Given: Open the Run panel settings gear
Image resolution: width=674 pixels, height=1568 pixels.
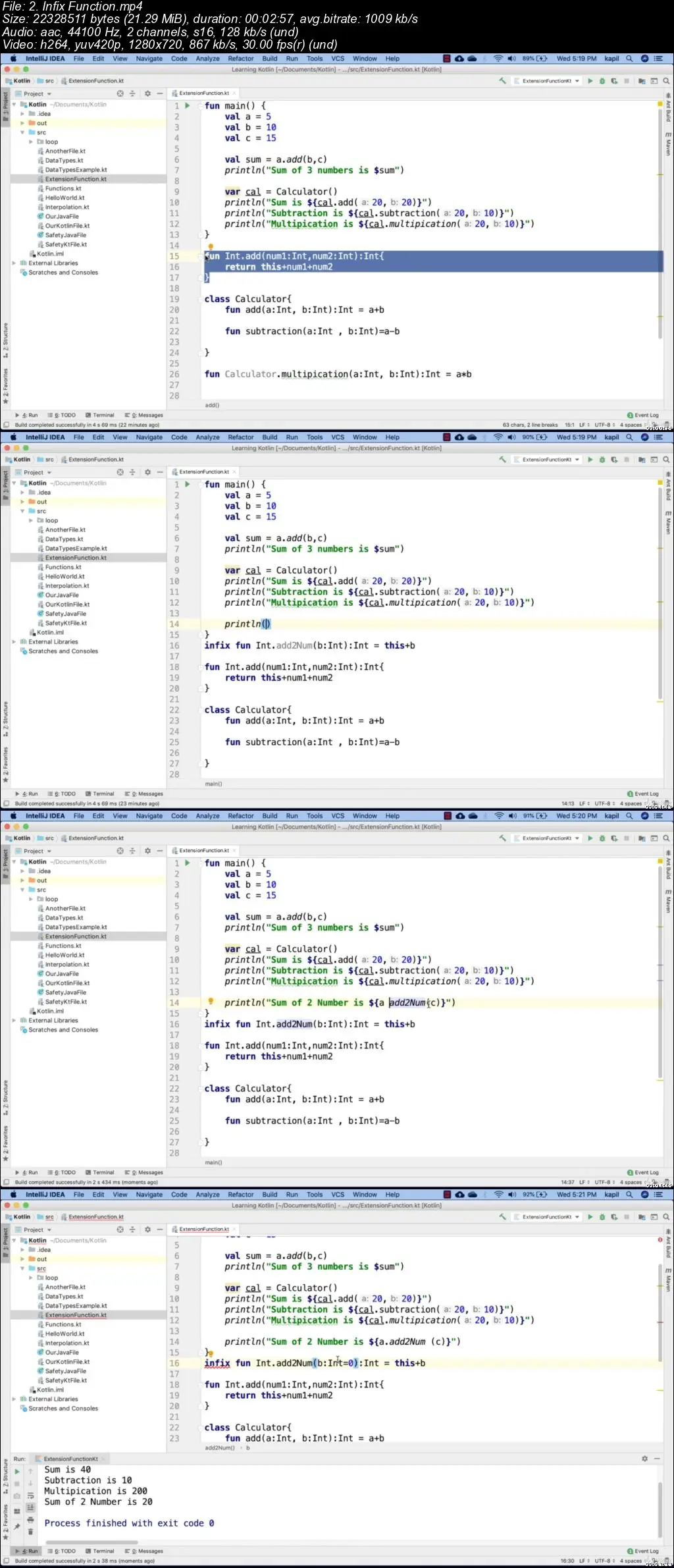Looking at the screenshot, I should click(644, 1459).
